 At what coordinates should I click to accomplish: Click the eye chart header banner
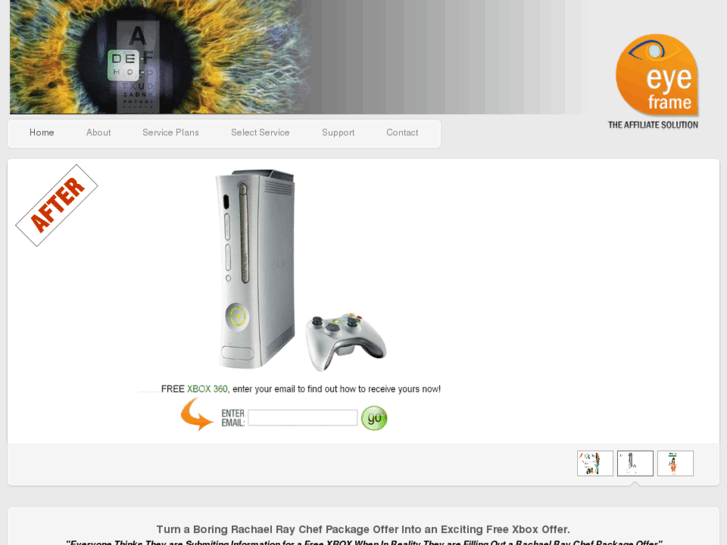[297, 57]
